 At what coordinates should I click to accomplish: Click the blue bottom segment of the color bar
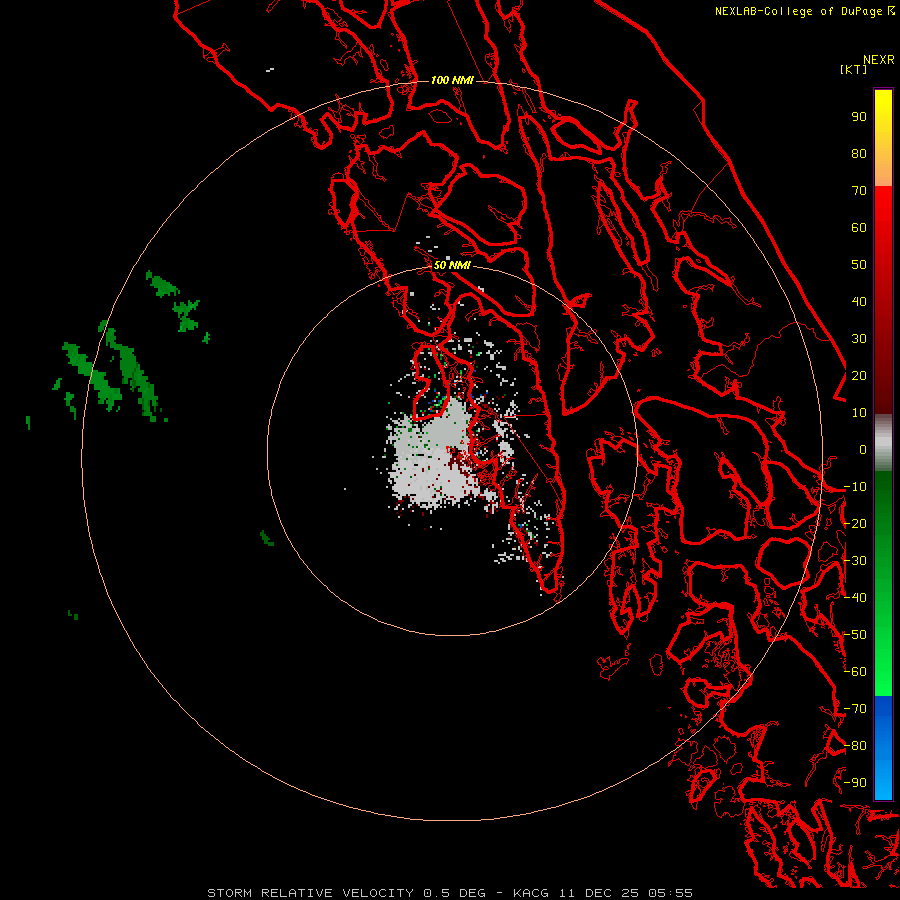[883, 748]
